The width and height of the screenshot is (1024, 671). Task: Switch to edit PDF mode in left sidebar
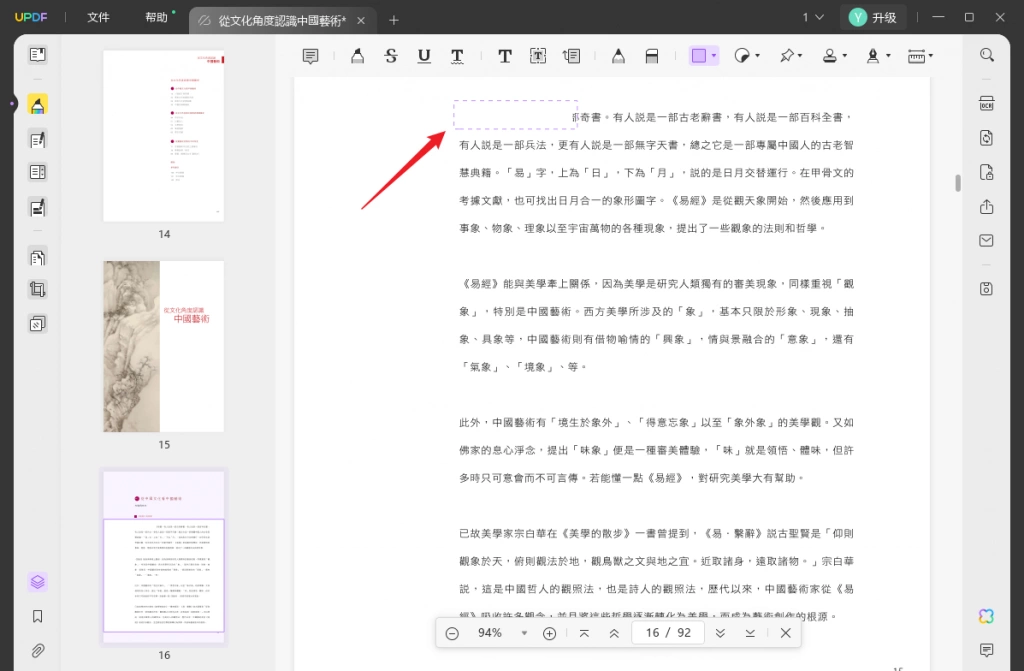click(x=37, y=139)
